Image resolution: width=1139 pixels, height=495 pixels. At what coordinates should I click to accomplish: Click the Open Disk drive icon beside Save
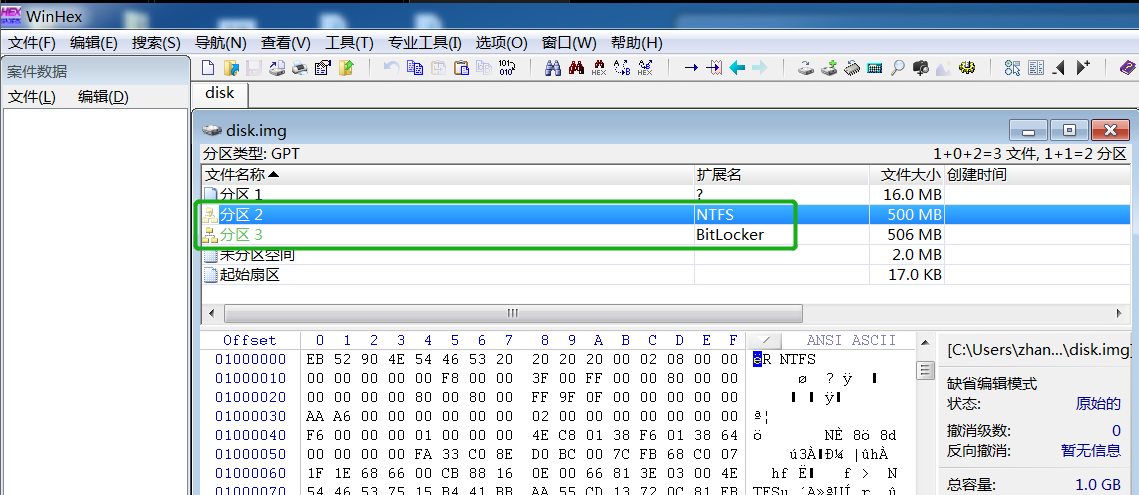tap(277, 68)
